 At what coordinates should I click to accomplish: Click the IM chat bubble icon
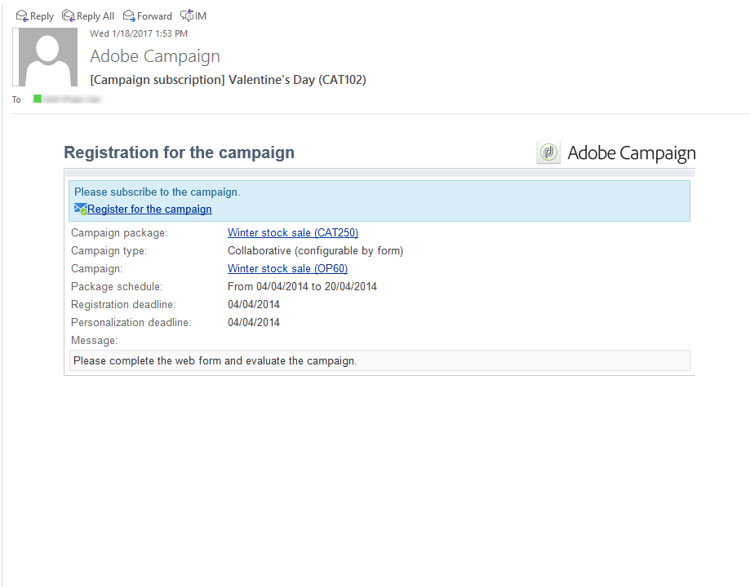coord(187,16)
